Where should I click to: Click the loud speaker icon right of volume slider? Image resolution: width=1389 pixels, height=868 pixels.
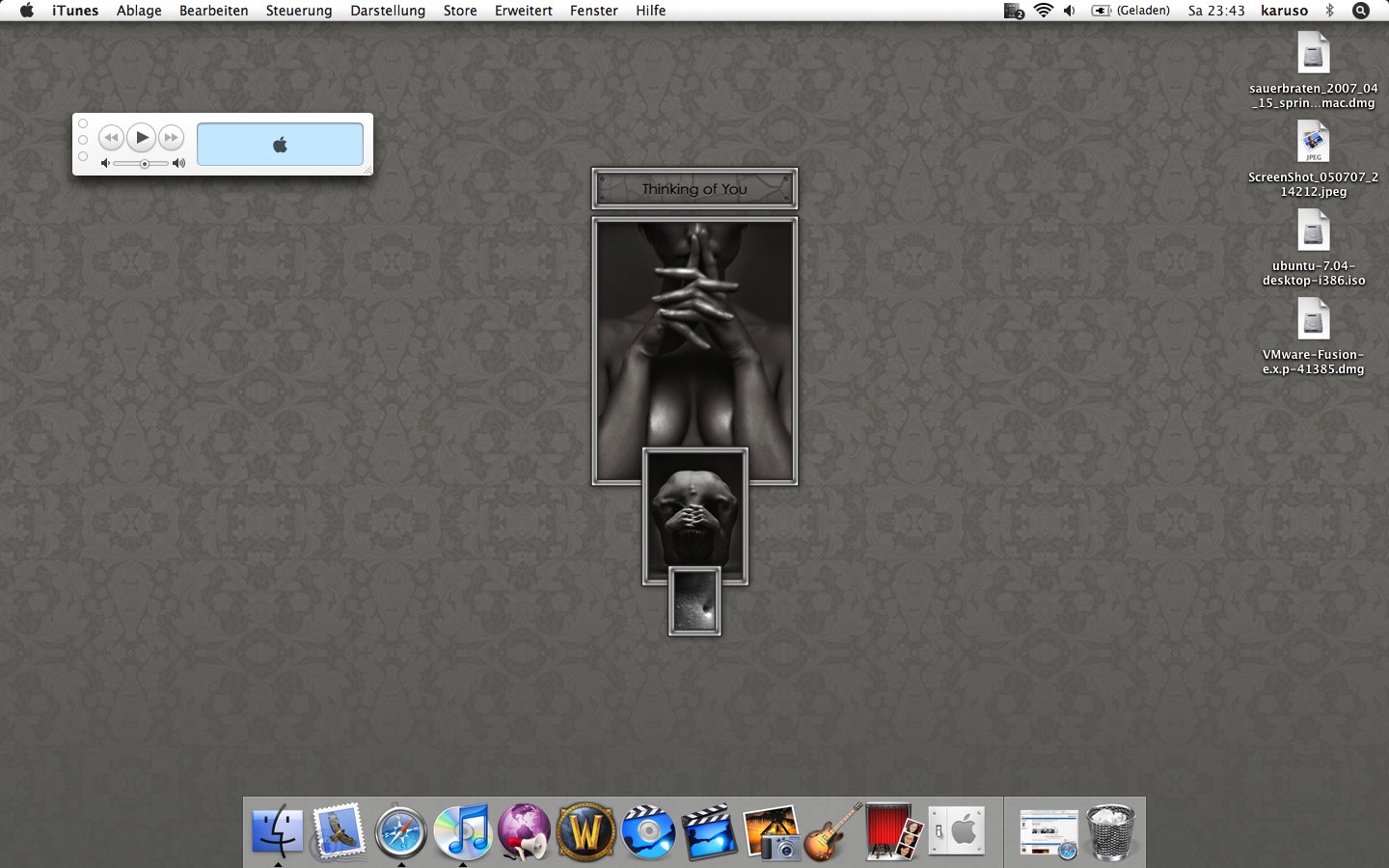coord(178,164)
